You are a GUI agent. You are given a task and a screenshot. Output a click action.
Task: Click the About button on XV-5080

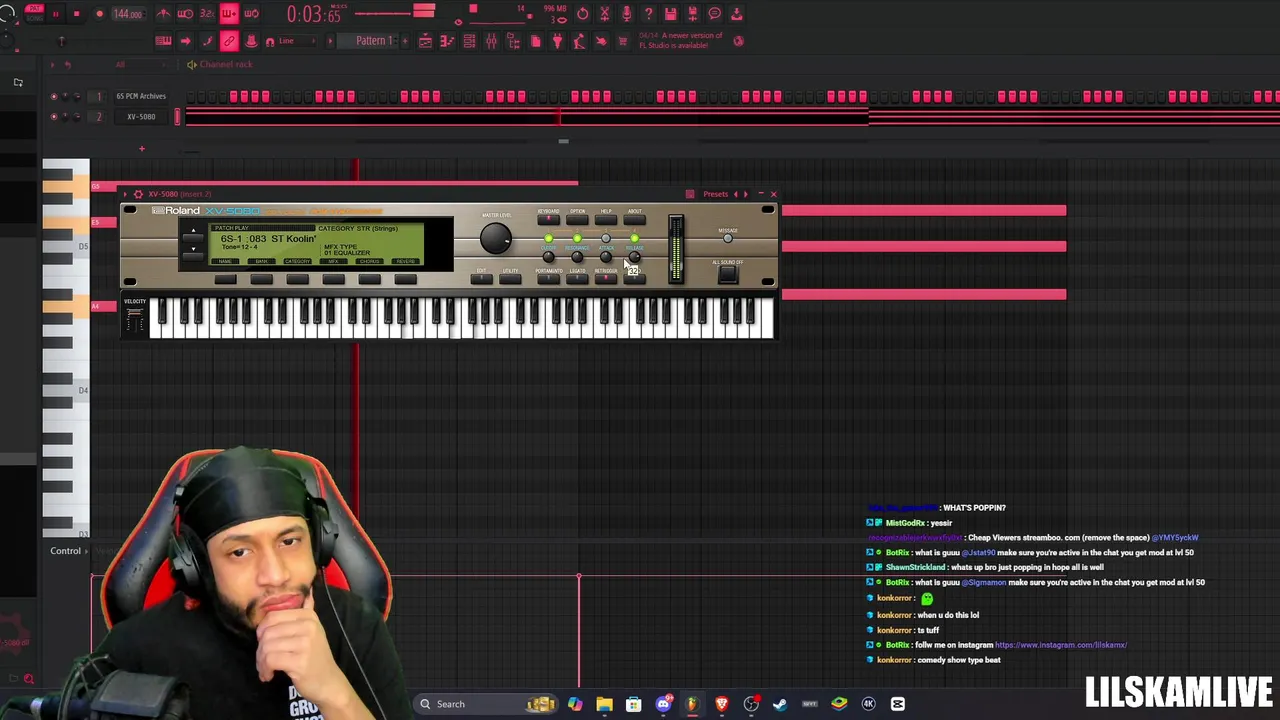[x=635, y=219]
